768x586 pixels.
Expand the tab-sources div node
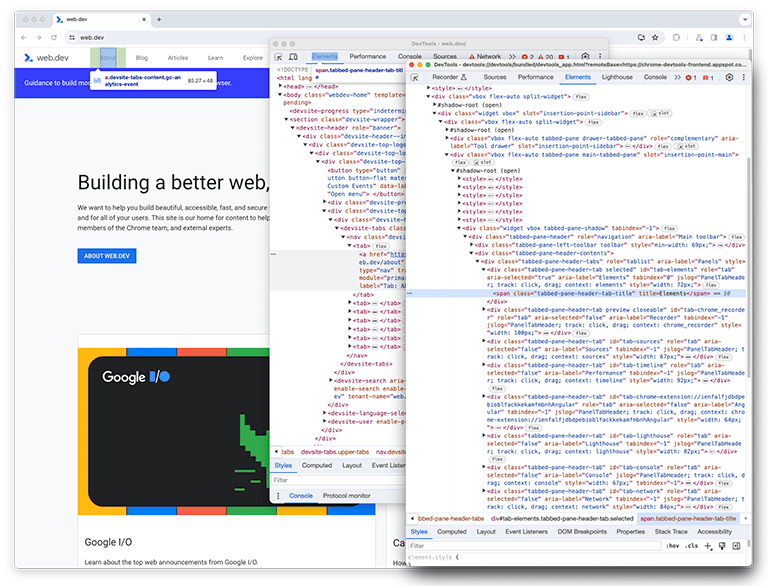coord(484,340)
